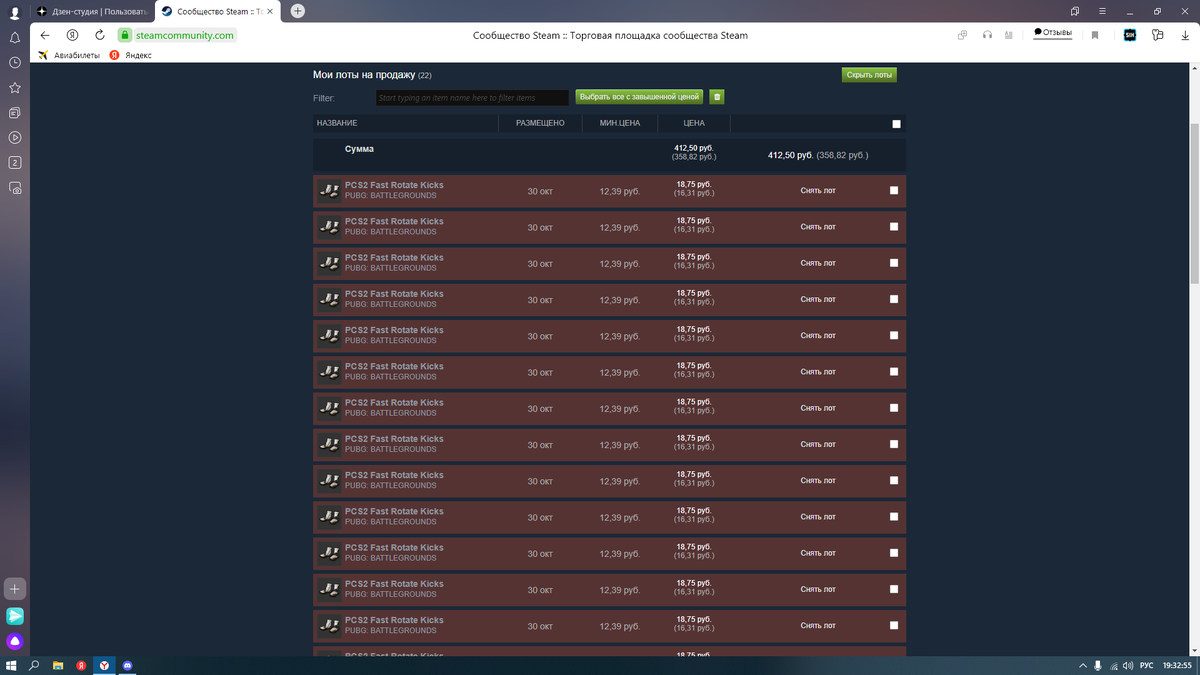The width and height of the screenshot is (1200, 675).
Task: Focus the Filter item name field
Action: click(472, 98)
